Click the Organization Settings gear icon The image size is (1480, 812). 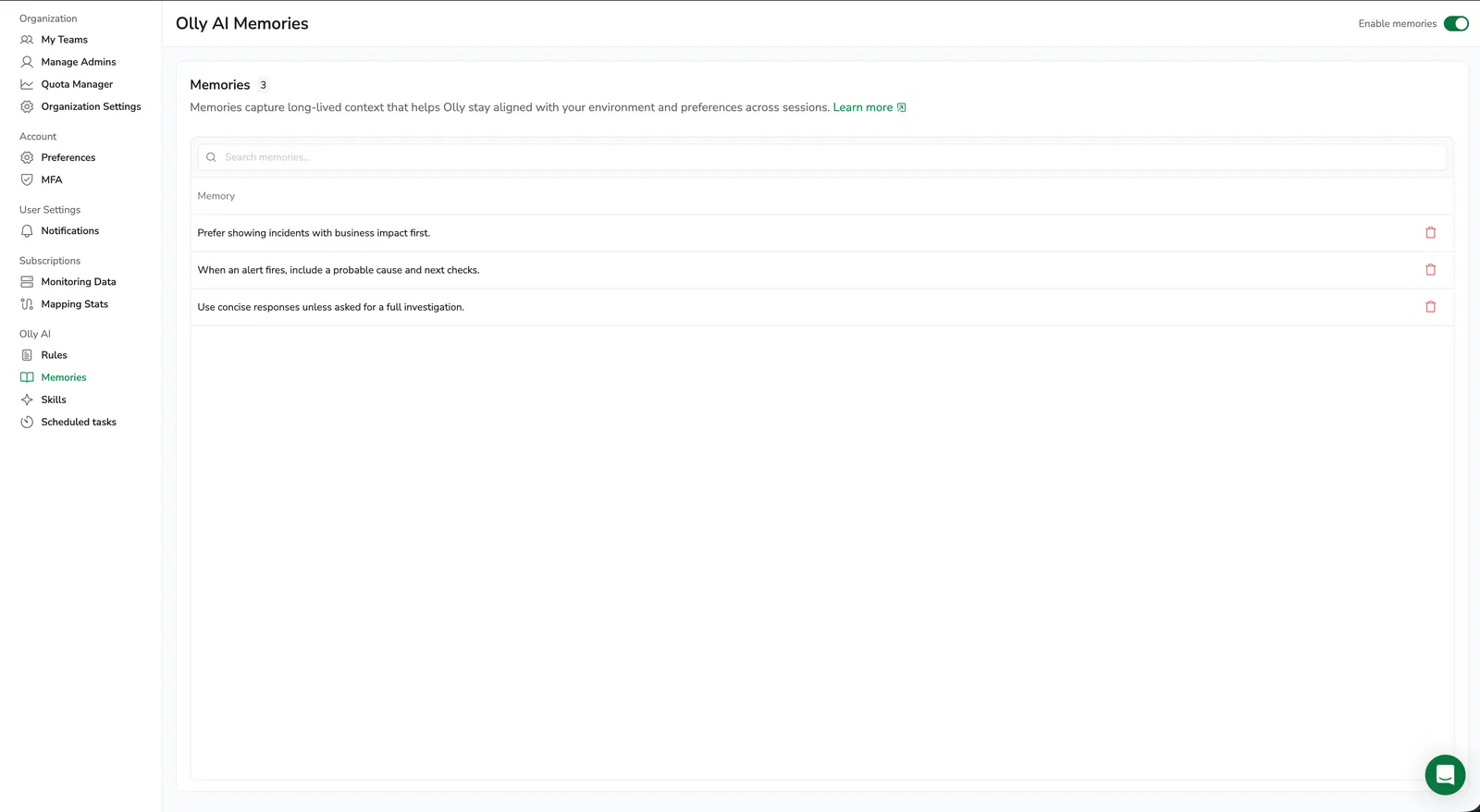(27, 106)
